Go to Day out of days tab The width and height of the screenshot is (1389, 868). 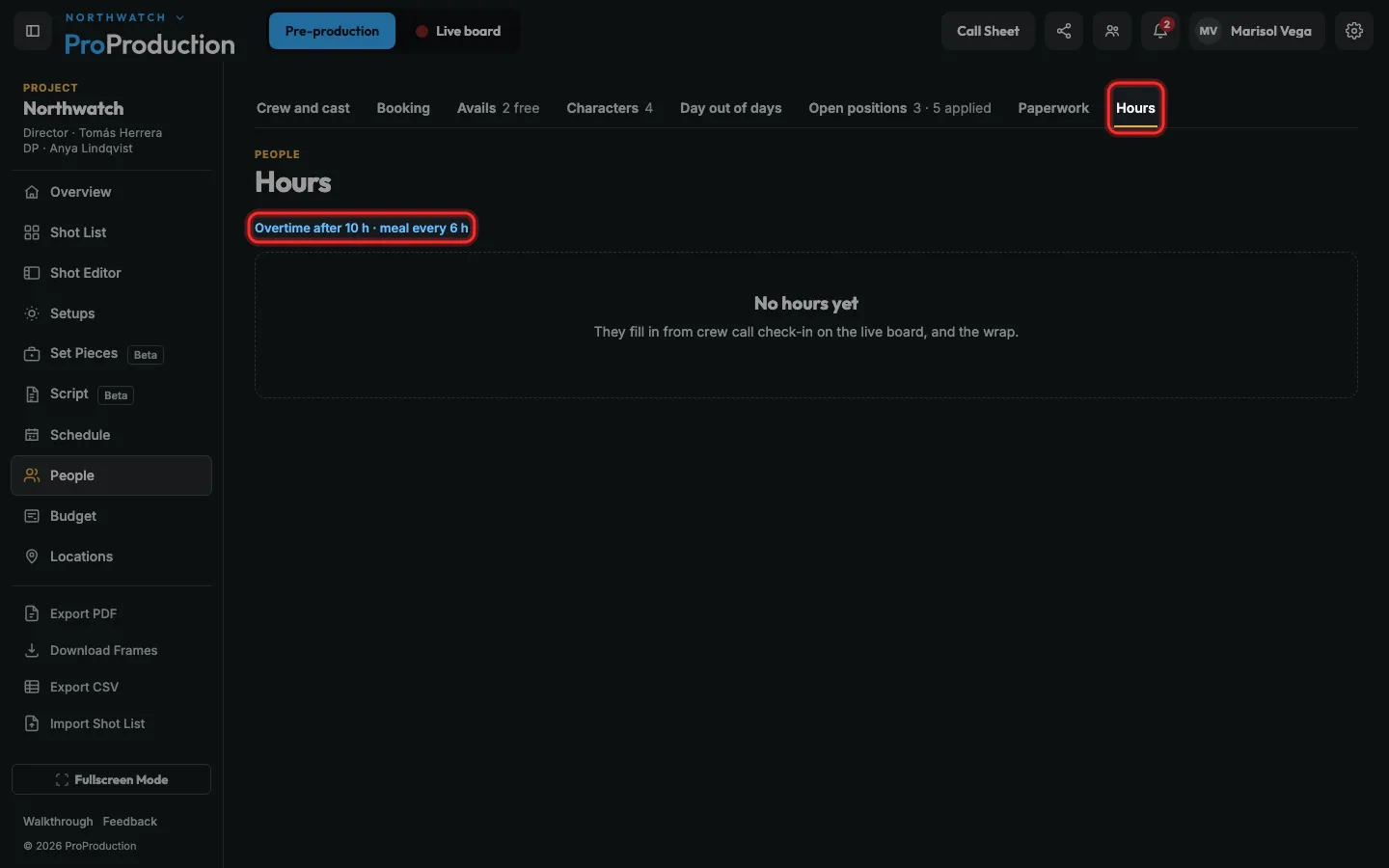(731, 108)
